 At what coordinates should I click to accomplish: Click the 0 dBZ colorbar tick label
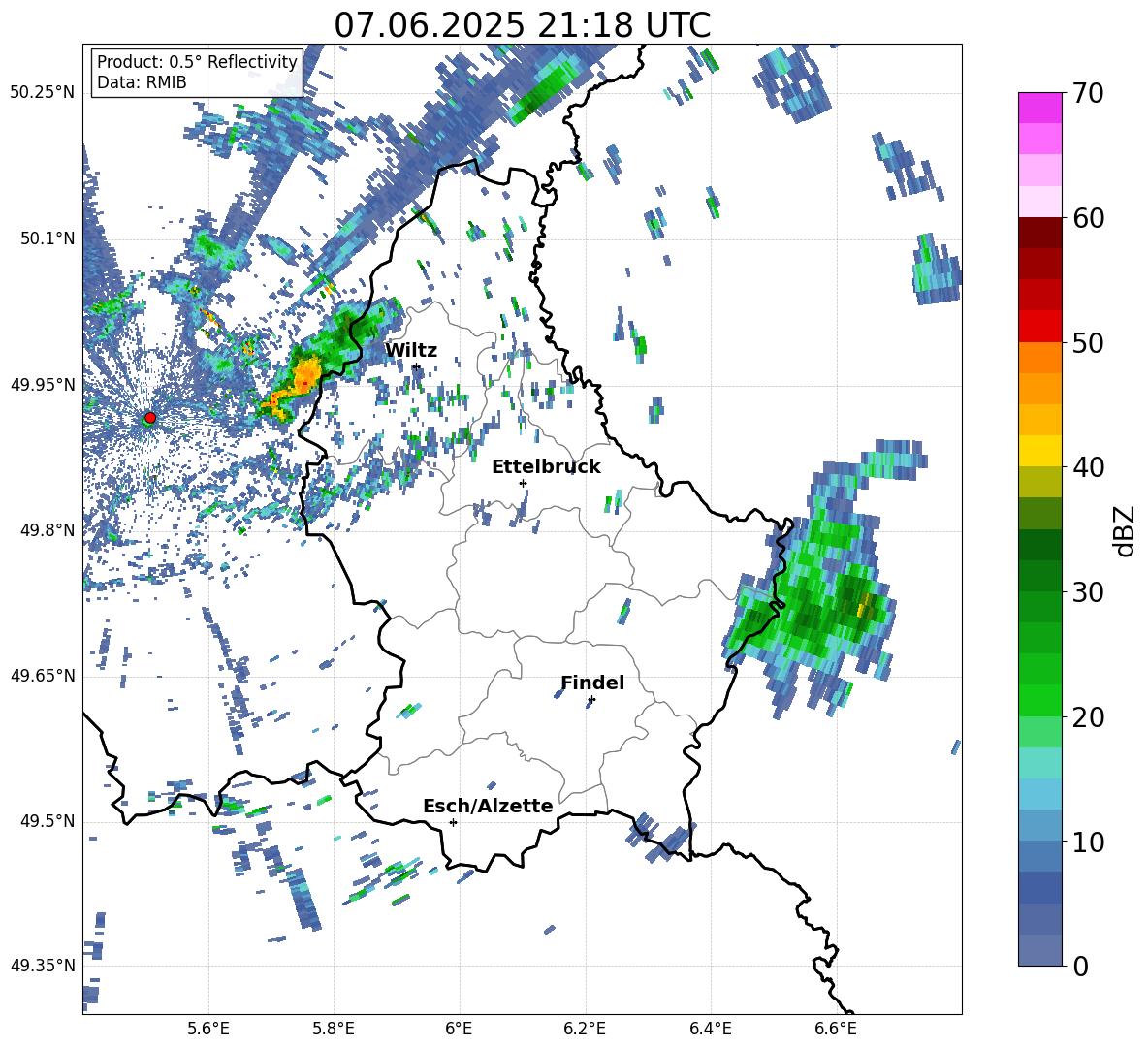(1080, 966)
